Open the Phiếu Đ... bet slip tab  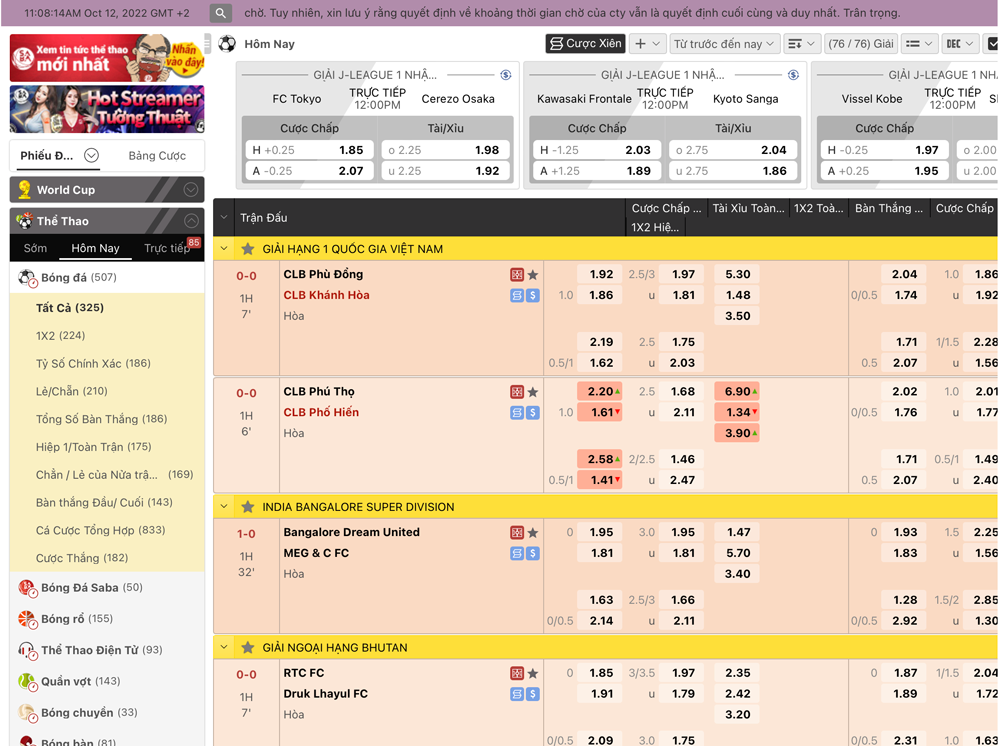(x=59, y=156)
